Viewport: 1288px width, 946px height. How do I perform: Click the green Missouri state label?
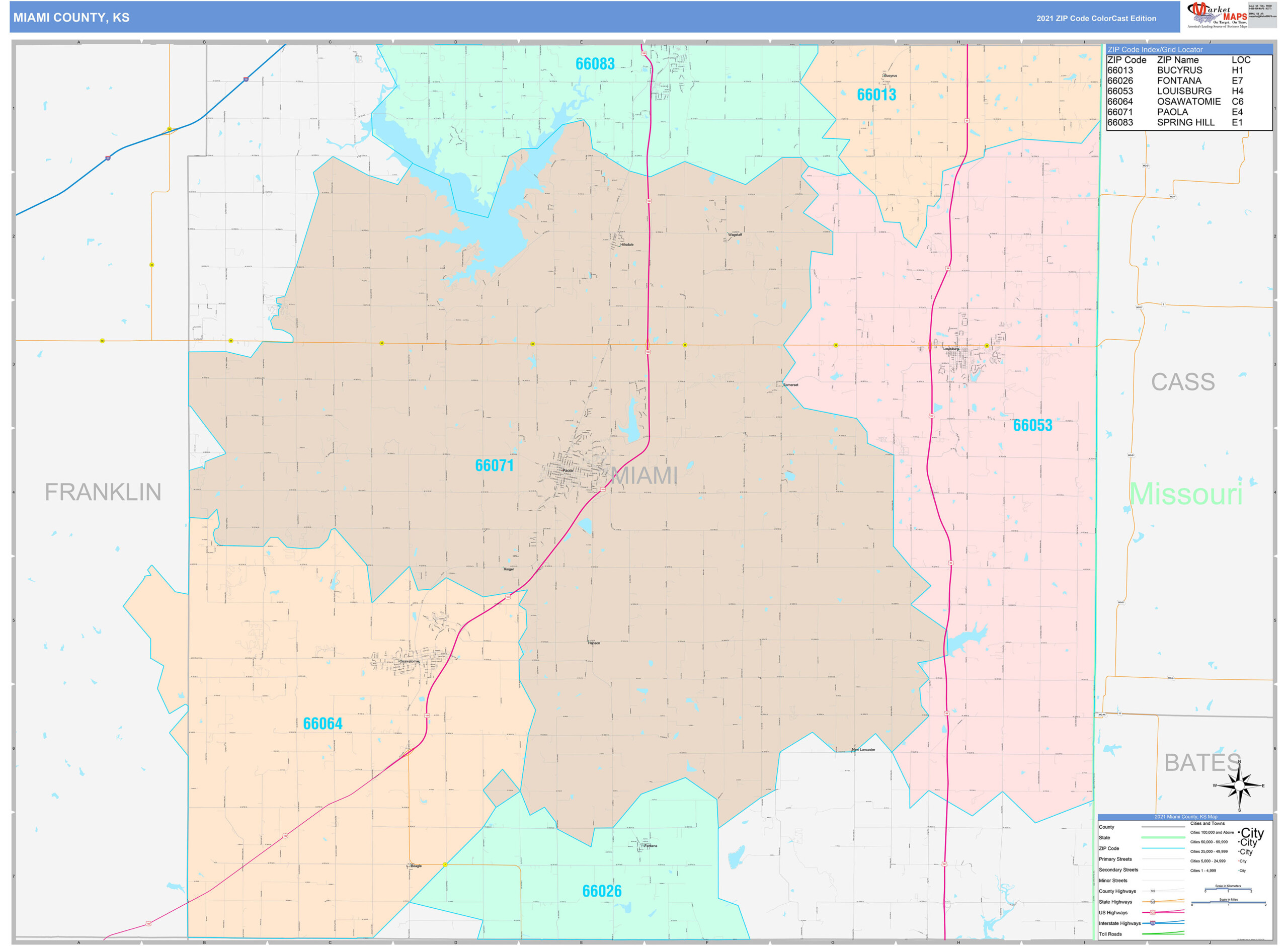click(1186, 494)
